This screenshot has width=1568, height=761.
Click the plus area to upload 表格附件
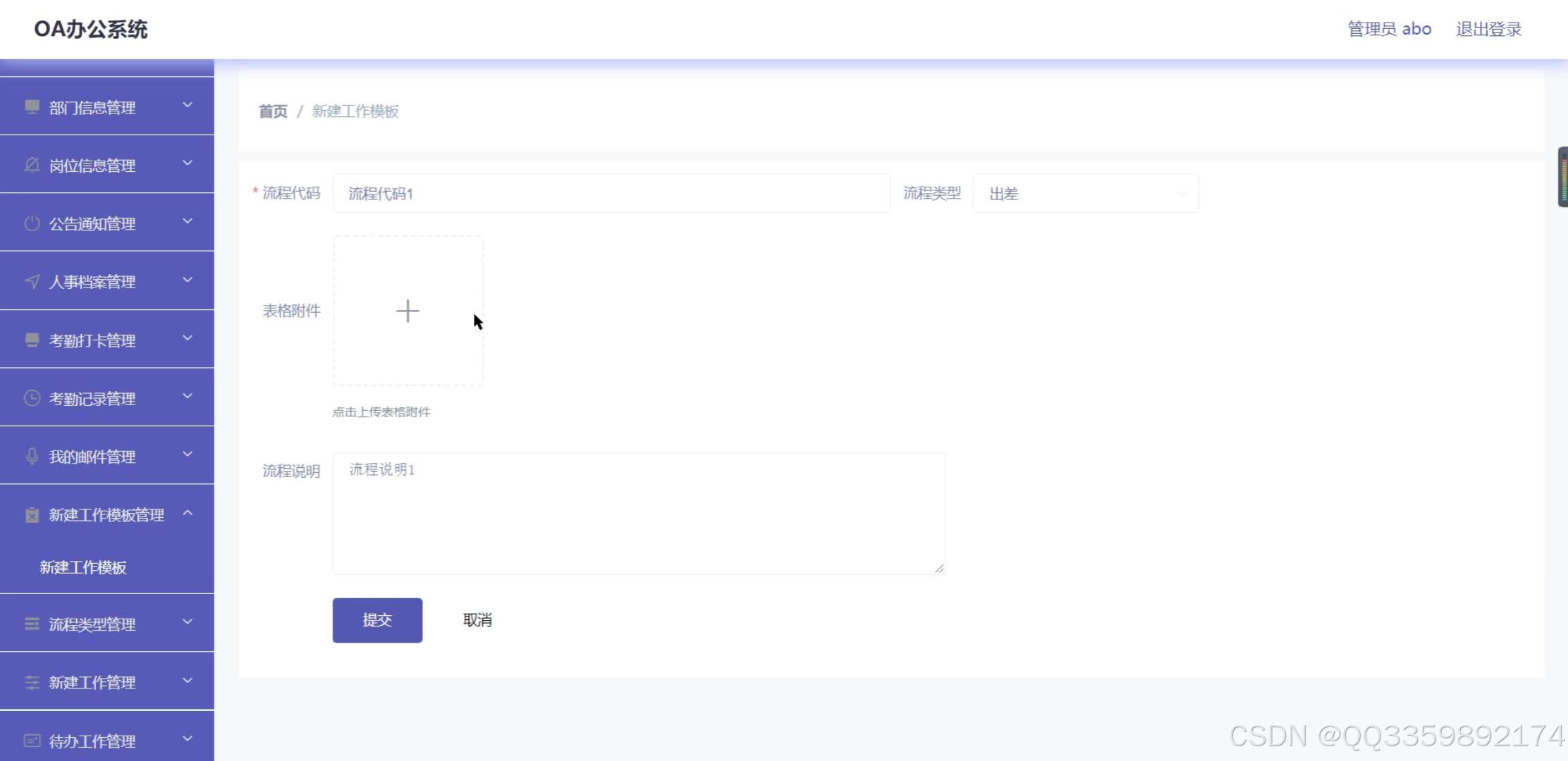tap(408, 310)
